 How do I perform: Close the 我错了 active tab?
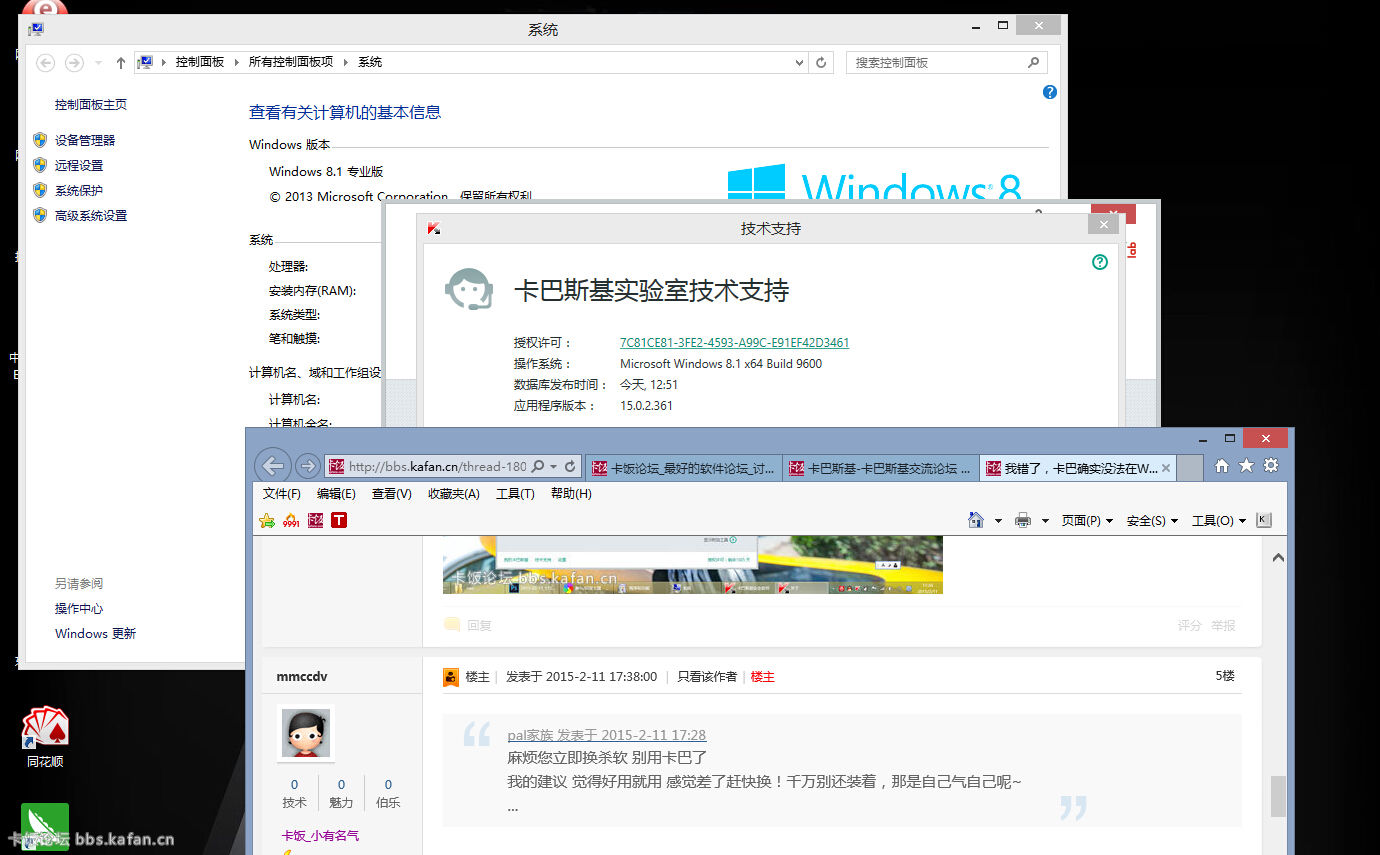(x=1168, y=468)
